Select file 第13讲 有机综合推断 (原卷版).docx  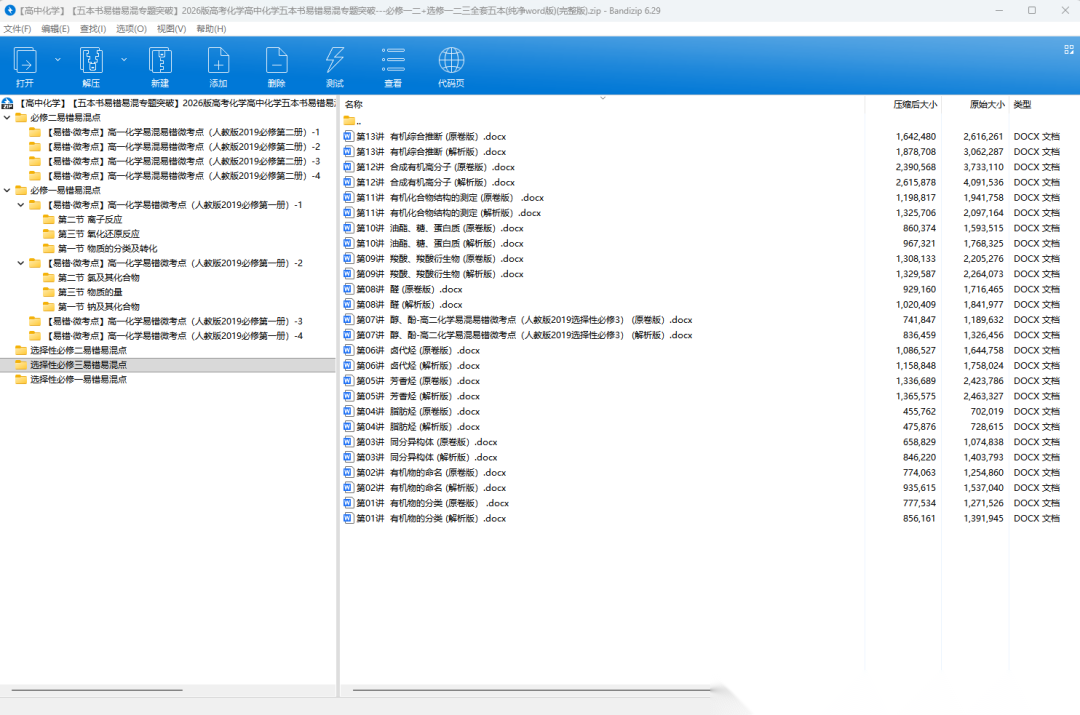(430, 137)
